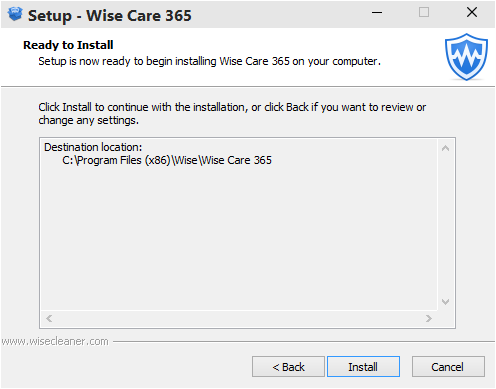Click the vertical scrollbar track in the summary box

click(445, 225)
